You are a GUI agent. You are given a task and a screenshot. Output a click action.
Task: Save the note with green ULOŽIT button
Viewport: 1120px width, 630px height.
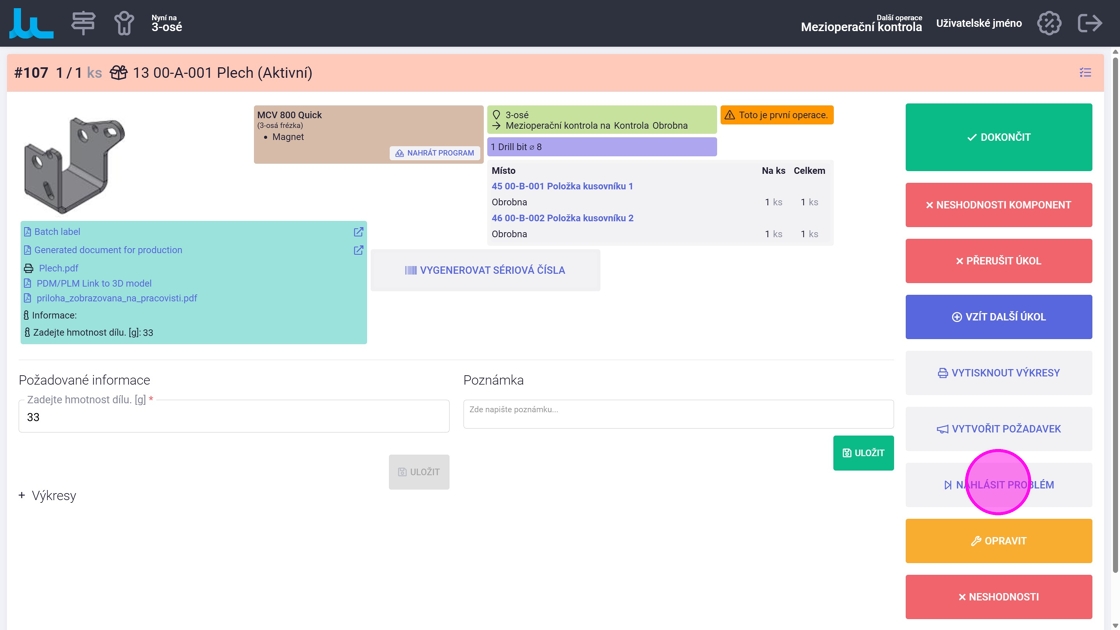coord(863,453)
